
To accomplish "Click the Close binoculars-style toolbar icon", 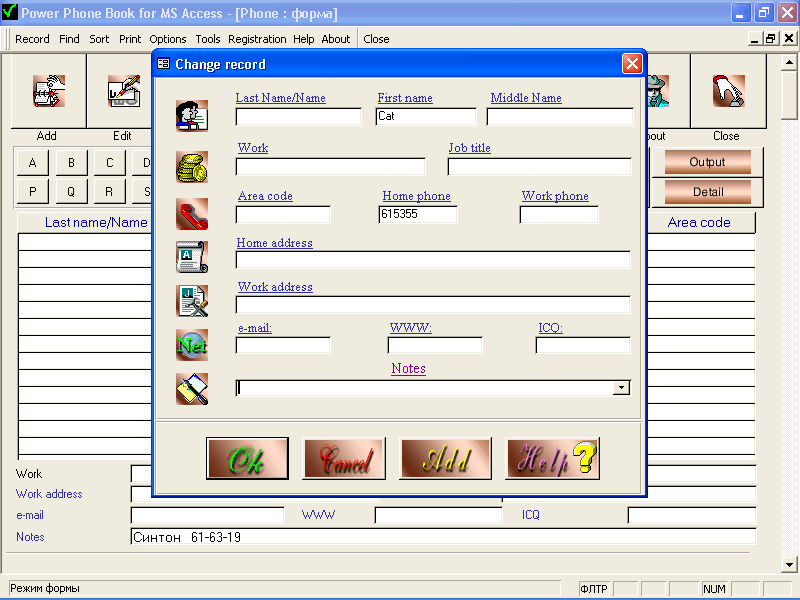I will 727,90.
